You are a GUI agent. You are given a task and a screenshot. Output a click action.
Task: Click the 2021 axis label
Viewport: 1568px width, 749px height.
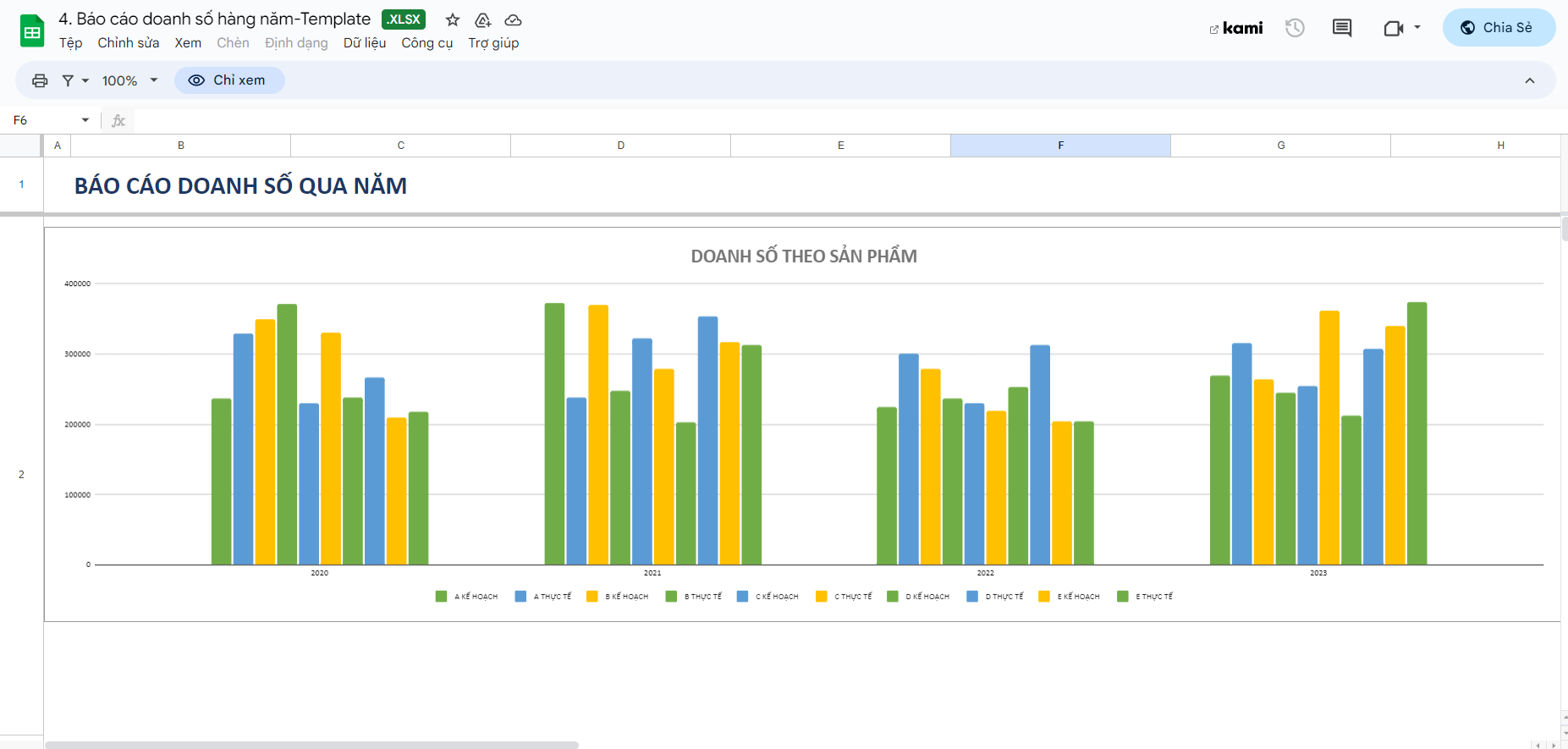click(x=652, y=573)
